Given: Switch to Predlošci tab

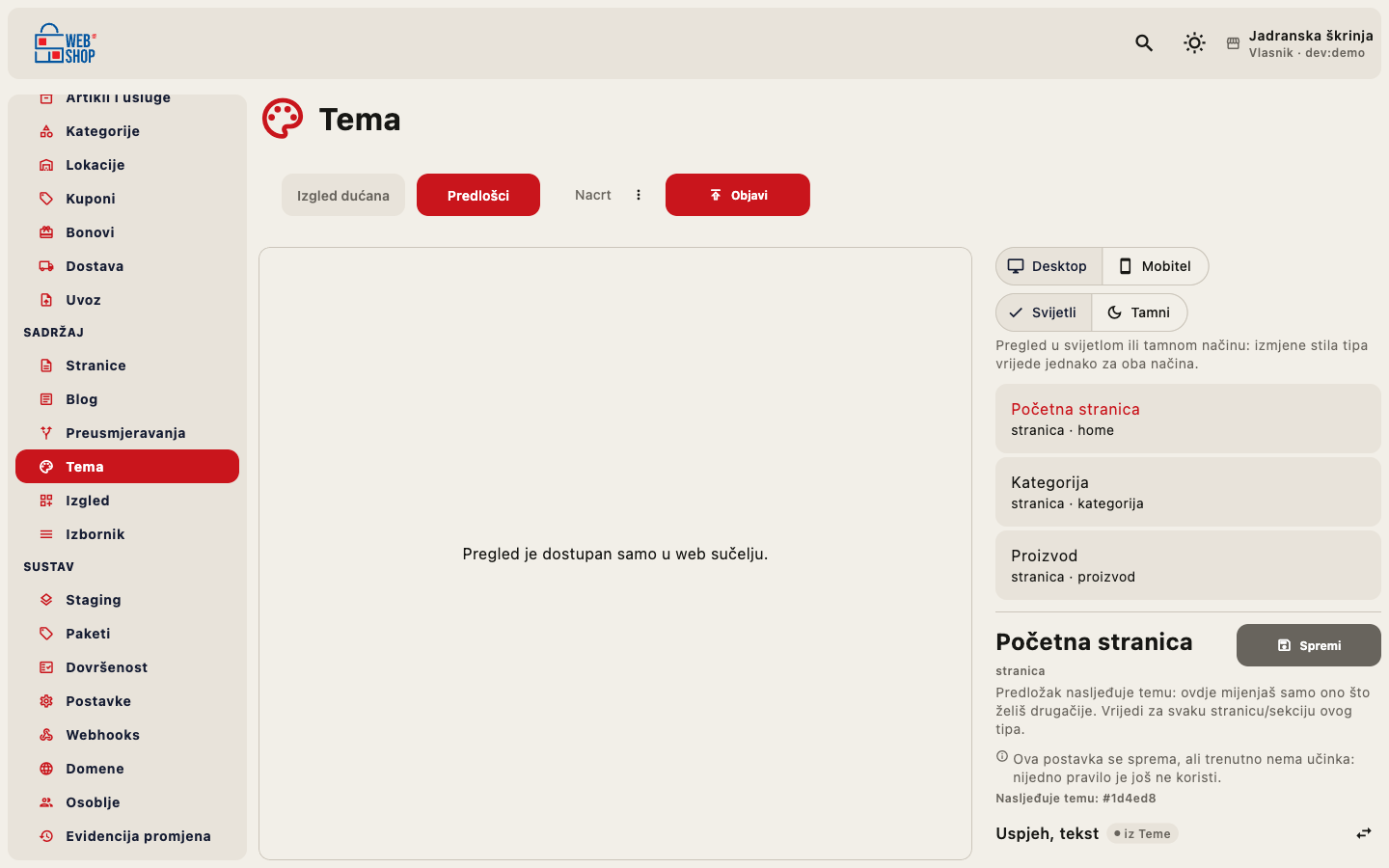Looking at the screenshot, I should click(x=478, y=195).
